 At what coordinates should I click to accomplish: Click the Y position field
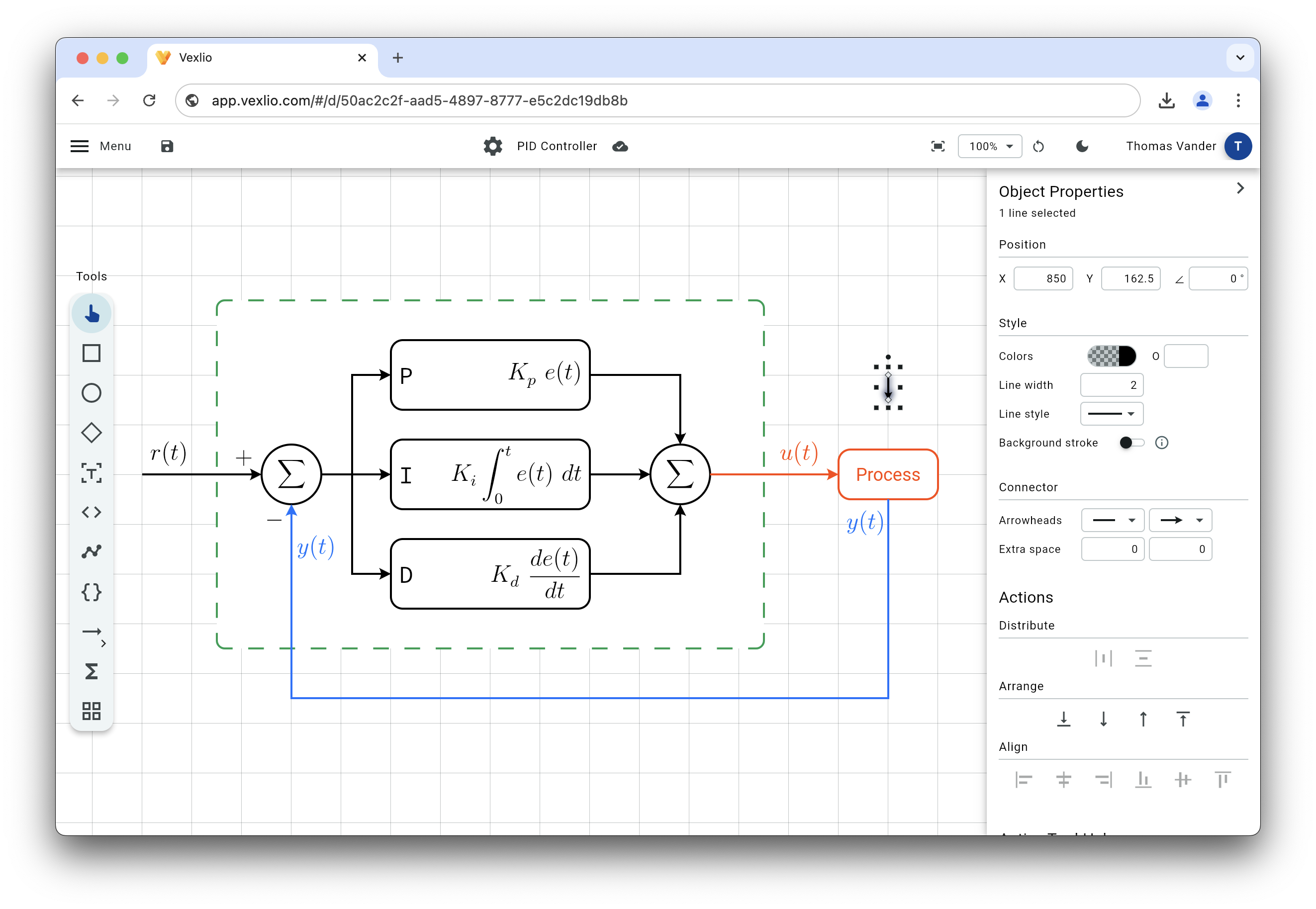point(1130,279)
